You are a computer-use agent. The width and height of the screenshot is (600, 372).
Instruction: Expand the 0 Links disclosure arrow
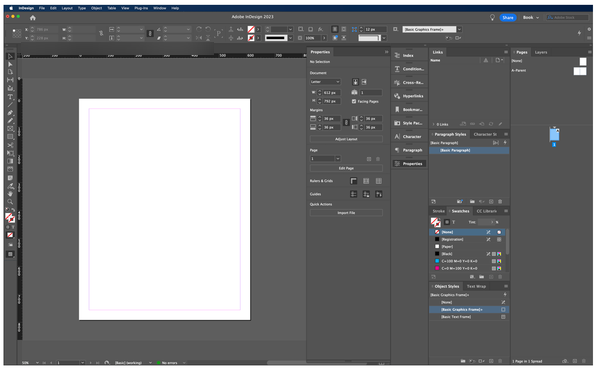click(434, 124)
